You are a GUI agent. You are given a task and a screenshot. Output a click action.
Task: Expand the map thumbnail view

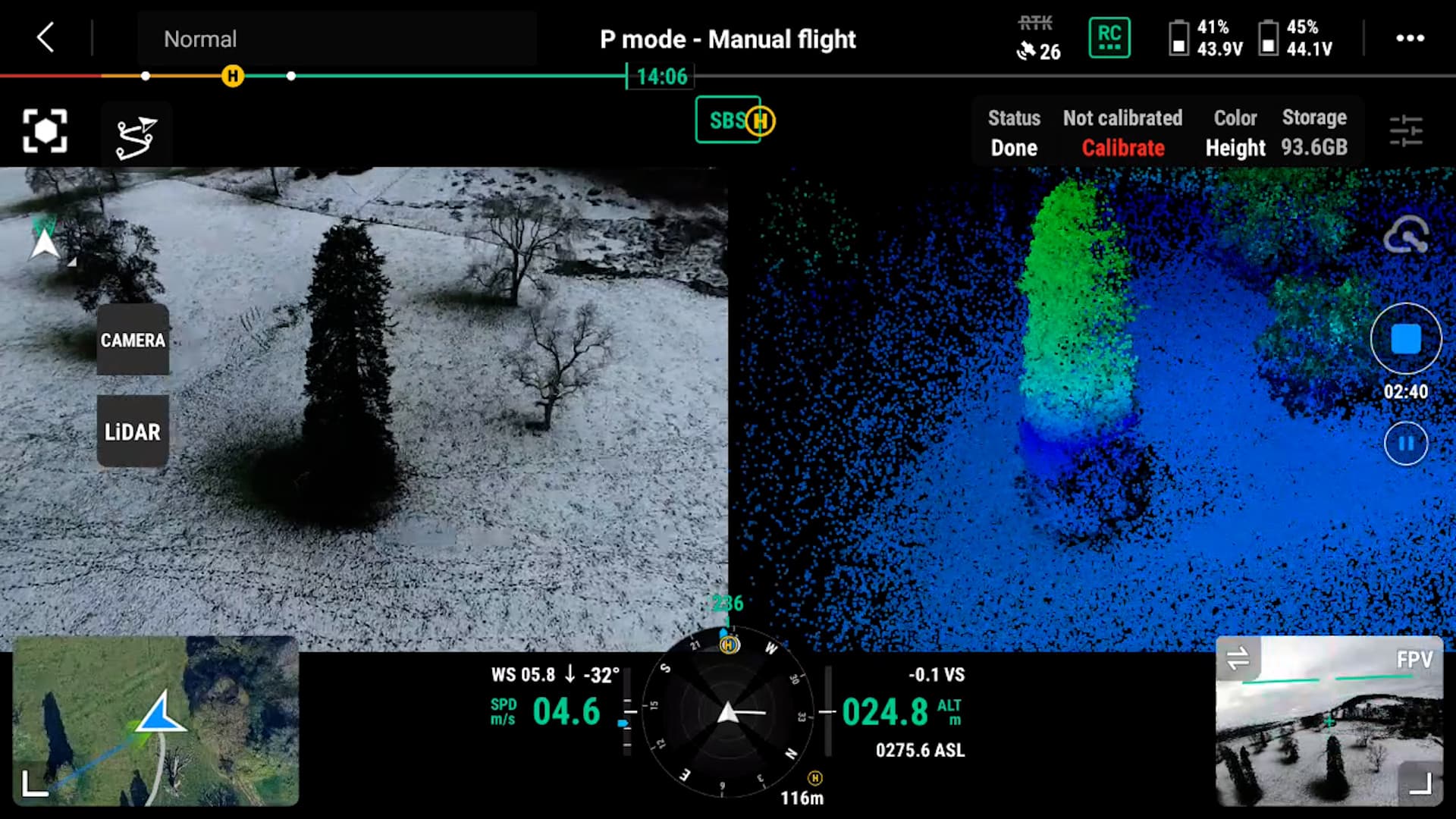(34, 783)
